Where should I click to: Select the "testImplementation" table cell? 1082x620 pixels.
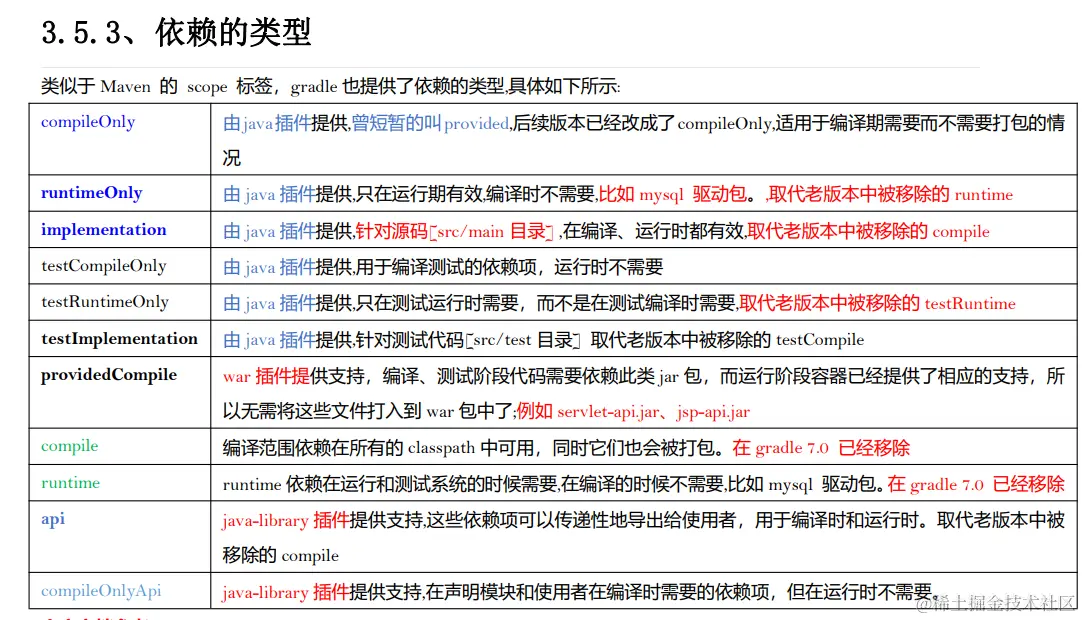pyautogui.click(x=119, y=338)
